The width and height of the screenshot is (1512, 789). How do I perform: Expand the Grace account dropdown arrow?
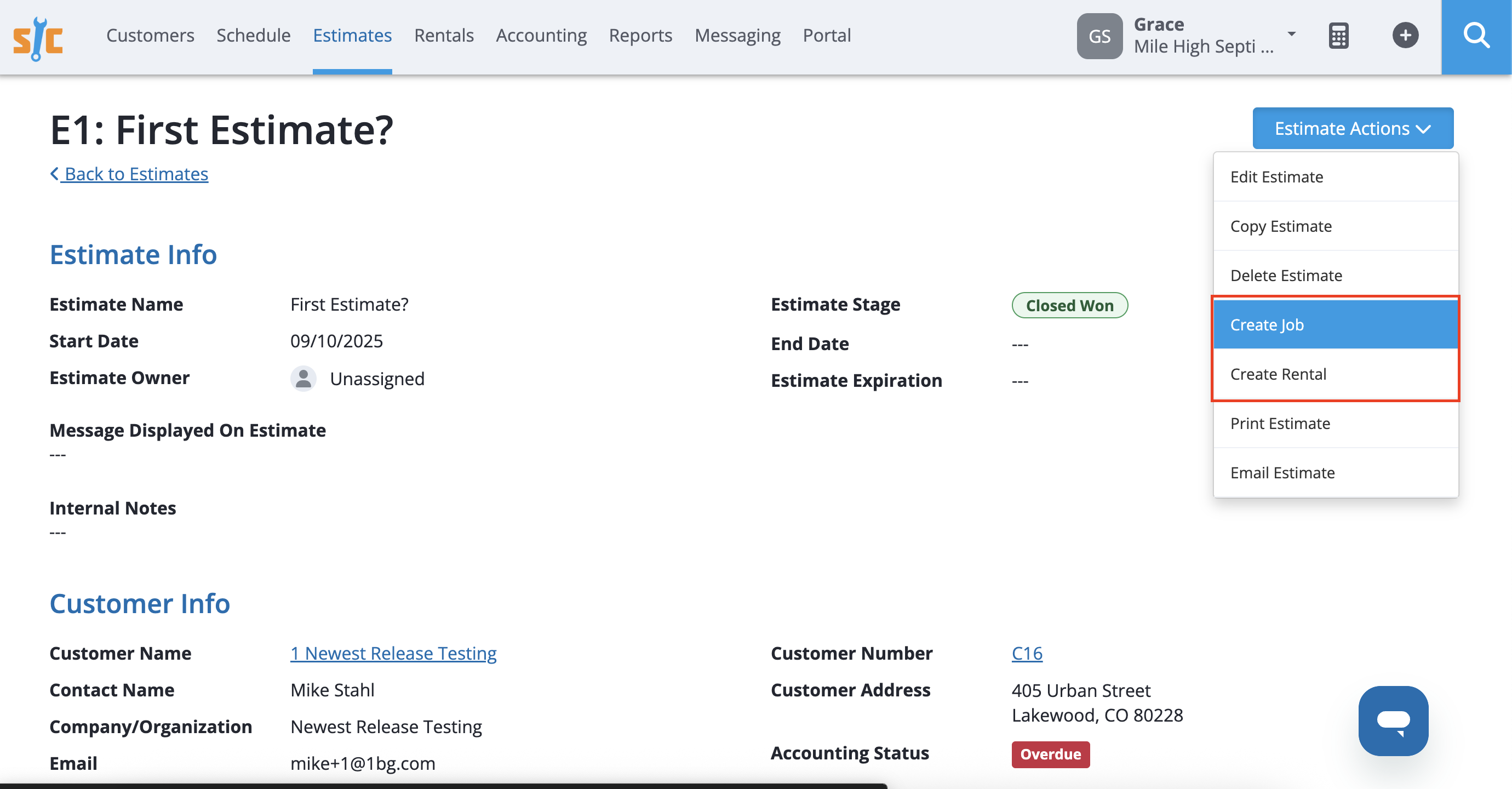click(1291, 34)
